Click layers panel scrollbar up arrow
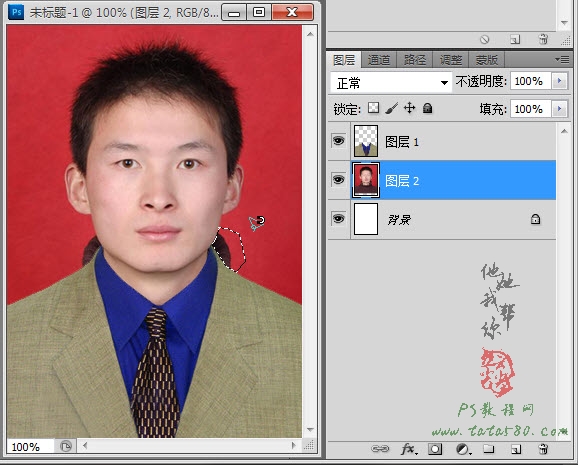Screen dimensions: 578x465 (x=564, y=131)
